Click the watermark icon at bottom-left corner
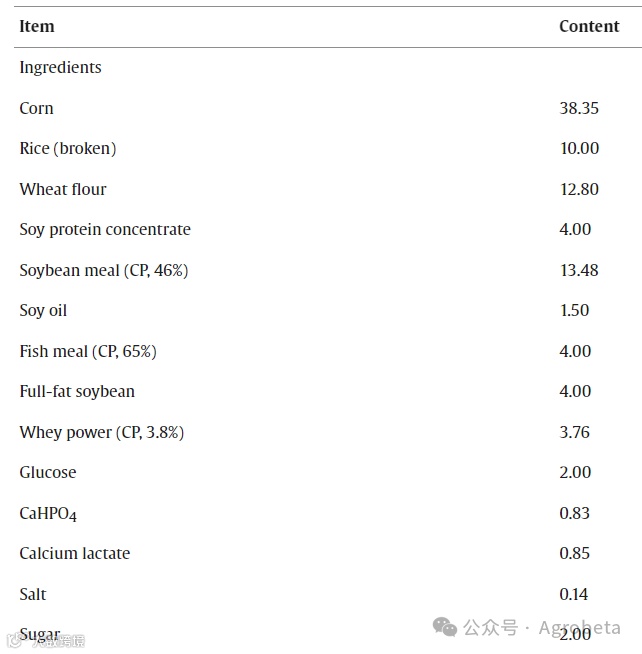 pos(14,640)
